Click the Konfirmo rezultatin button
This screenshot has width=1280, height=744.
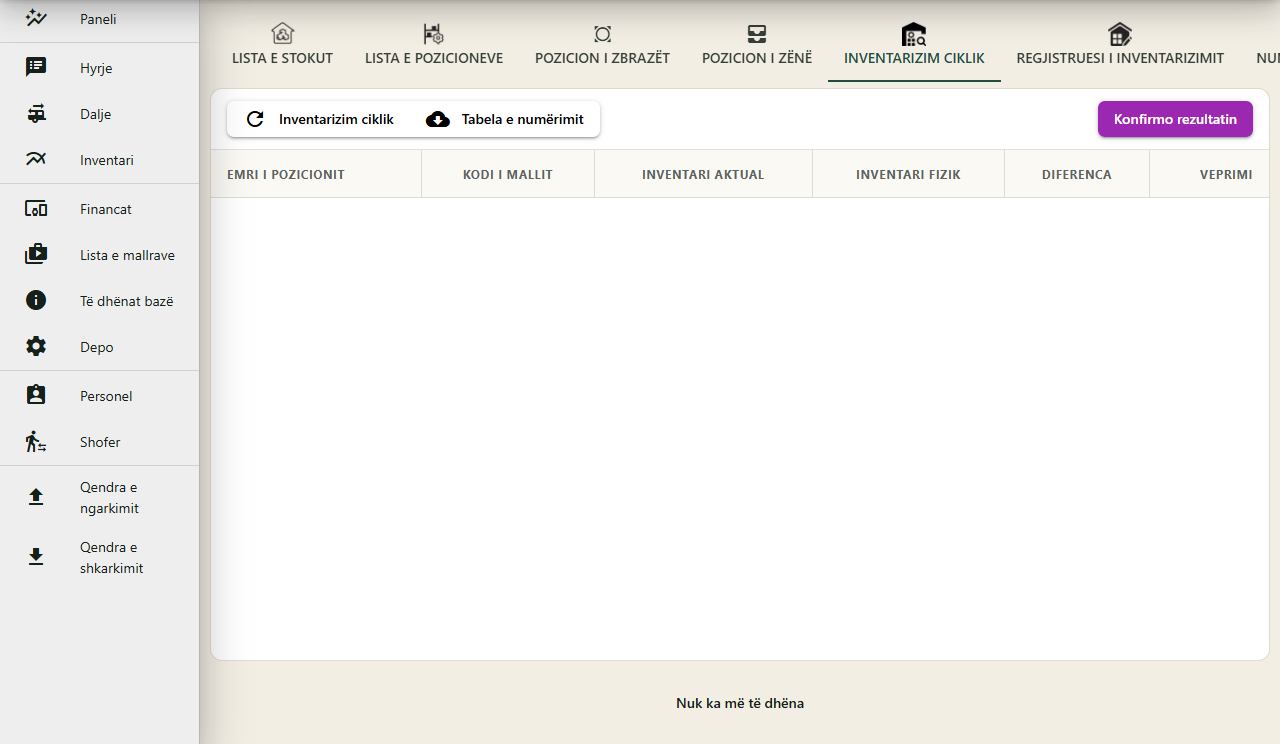[x=1175, y=119]
